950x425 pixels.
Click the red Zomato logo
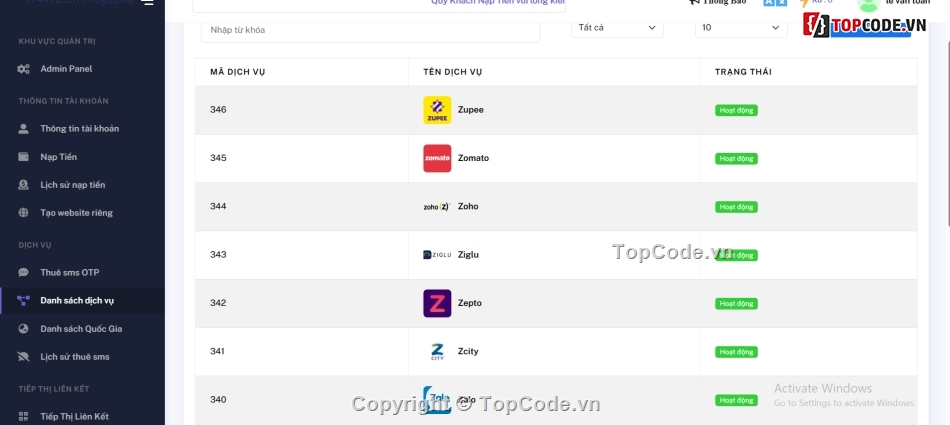tap(437, 158)
